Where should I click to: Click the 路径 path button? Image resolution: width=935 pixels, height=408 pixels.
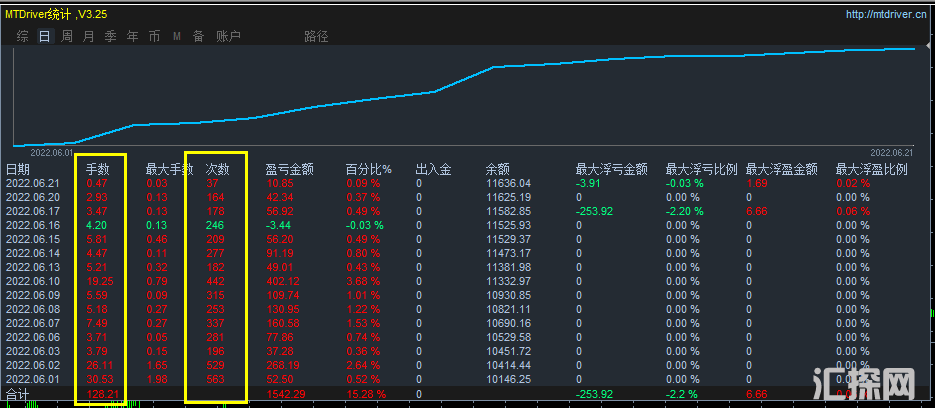tap(316, 37)
